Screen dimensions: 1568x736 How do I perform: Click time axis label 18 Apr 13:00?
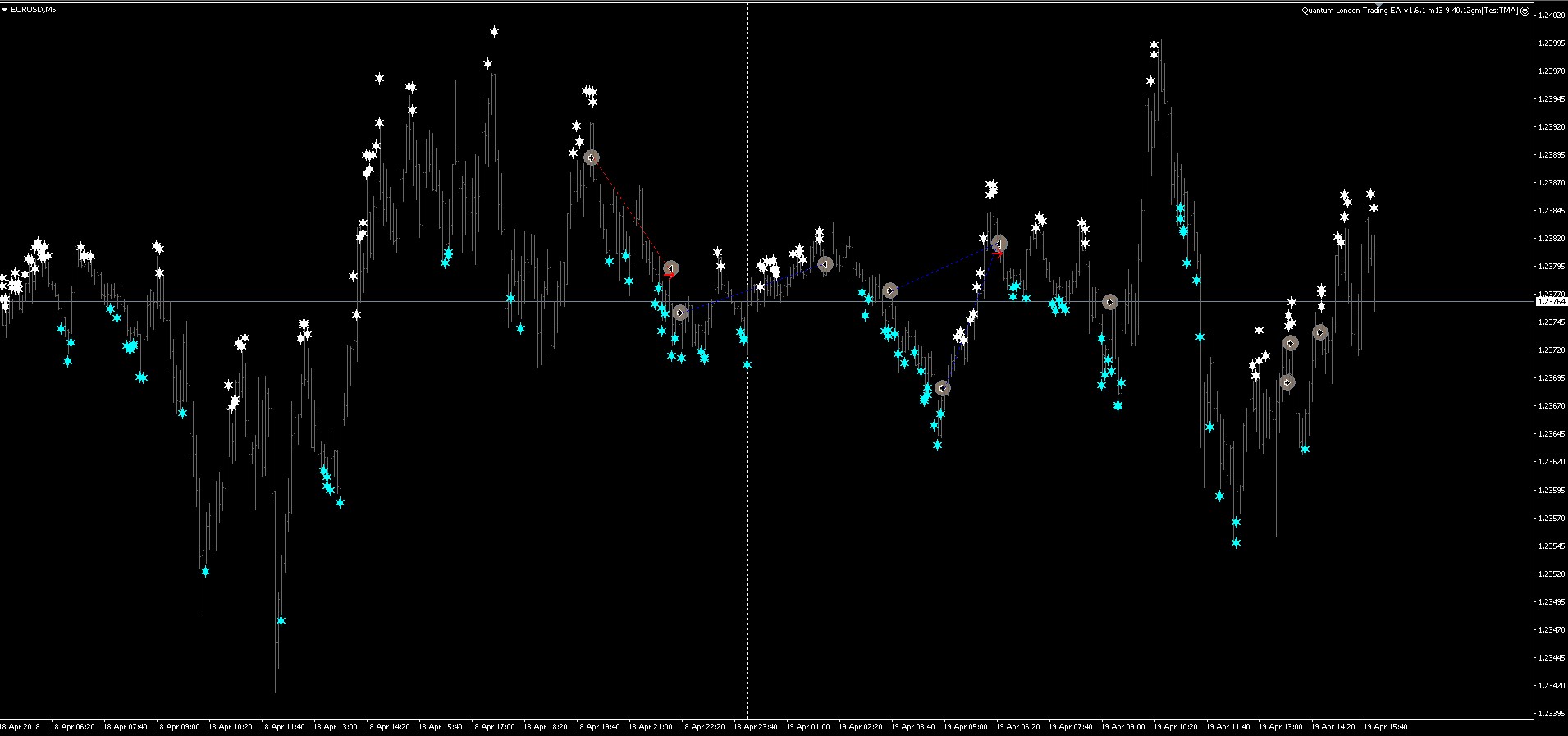coord(335,726)
